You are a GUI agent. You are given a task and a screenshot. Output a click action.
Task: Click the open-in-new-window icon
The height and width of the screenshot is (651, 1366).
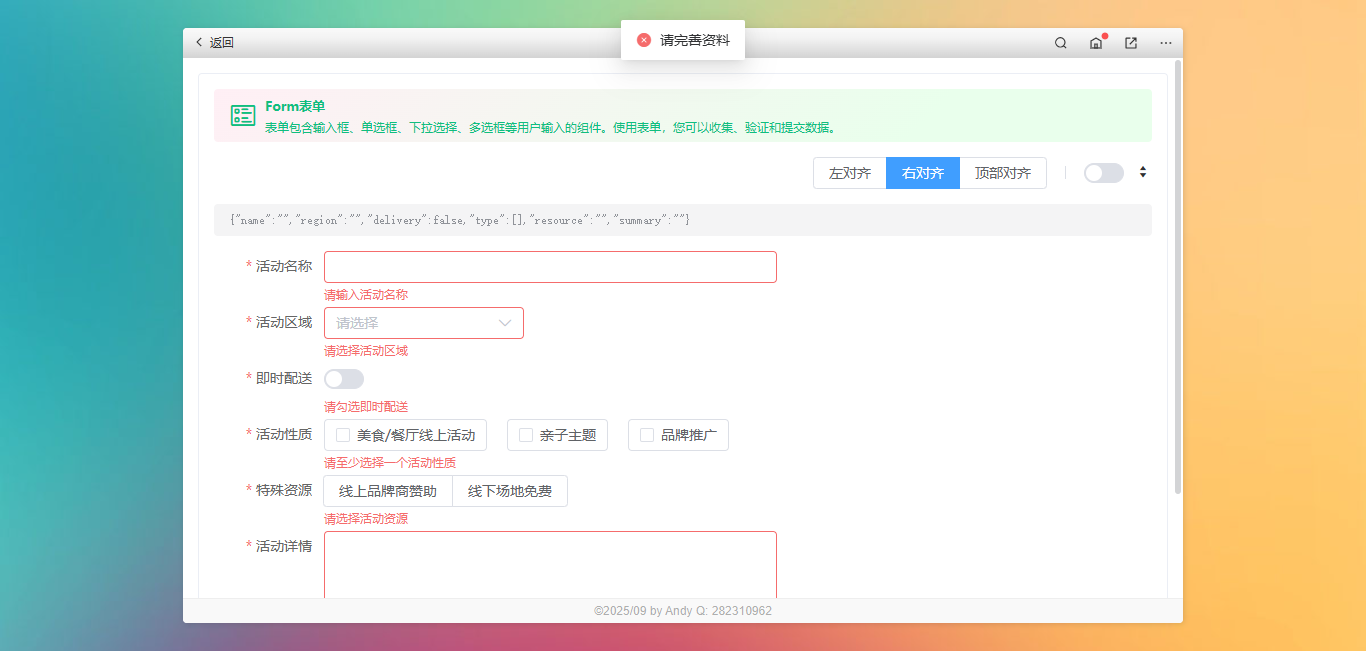(1130, 43)
